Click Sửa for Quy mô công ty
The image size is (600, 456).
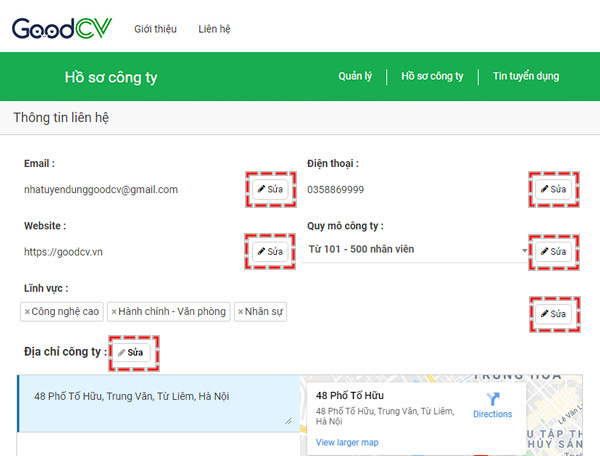[x=553, y=250]
